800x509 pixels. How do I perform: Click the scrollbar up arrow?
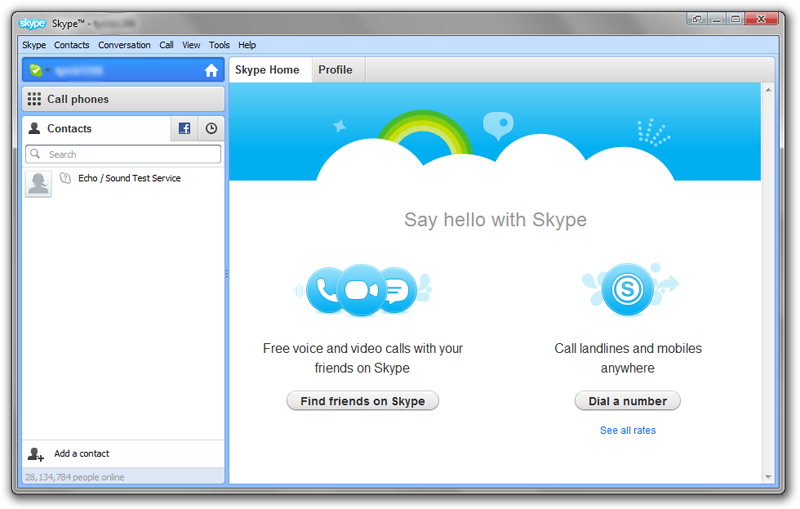(768, 90)
